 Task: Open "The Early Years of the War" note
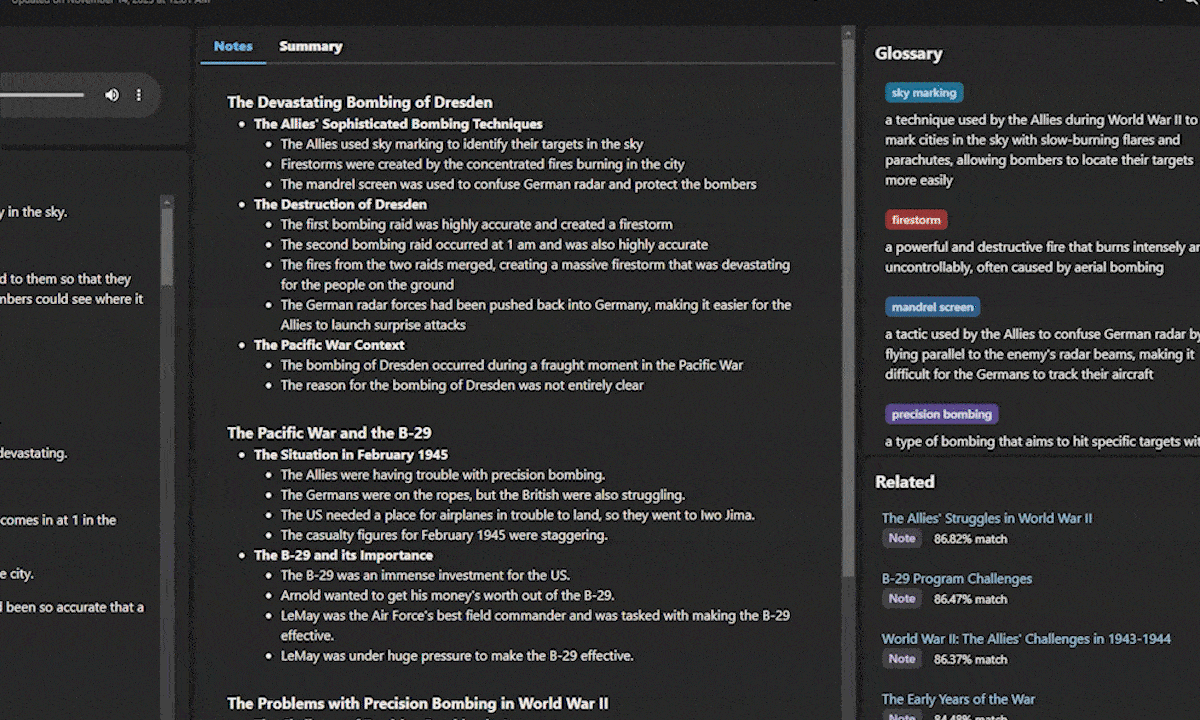click(x=958, y=699)
